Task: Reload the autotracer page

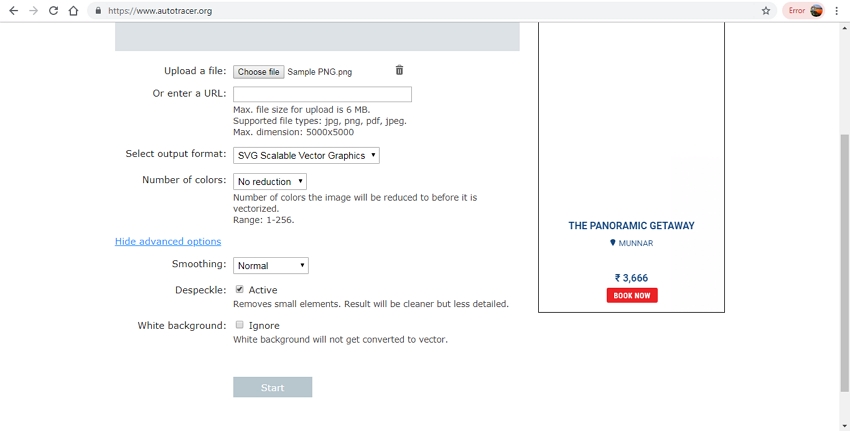Action: (x=53, y=11)
